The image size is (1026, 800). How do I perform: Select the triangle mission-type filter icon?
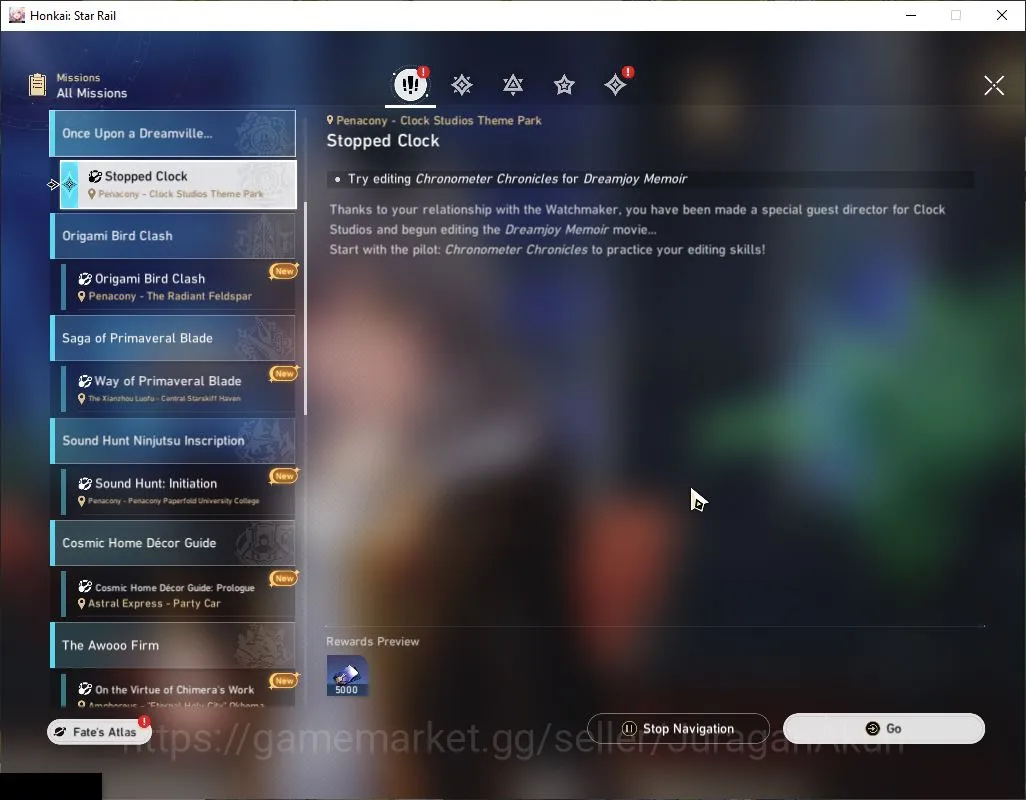coord(513,84)
